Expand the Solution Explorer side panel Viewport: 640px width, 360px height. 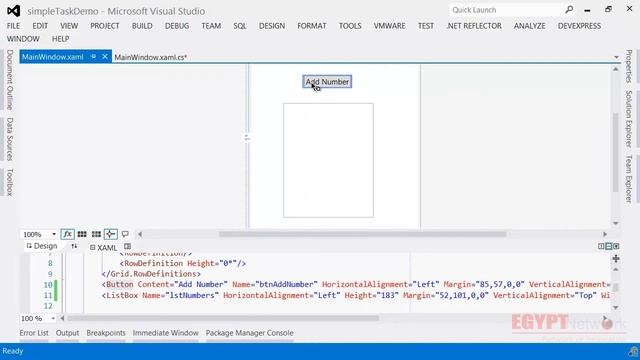click(629, 119)
